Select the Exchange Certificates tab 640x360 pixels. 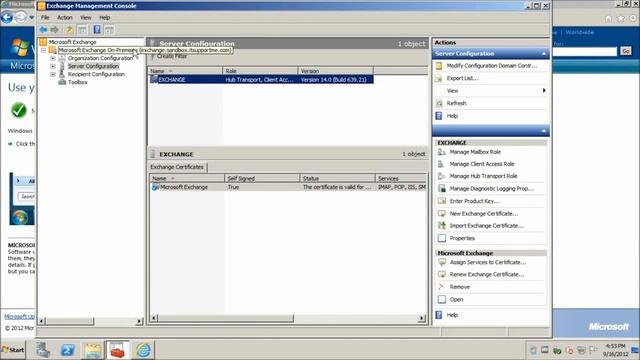point(177,167)
